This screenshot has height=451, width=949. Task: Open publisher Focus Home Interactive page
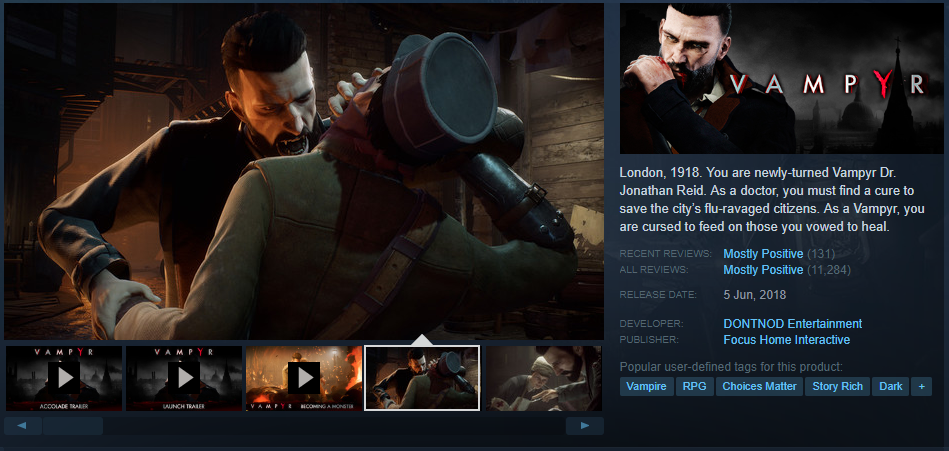(786, 340)
